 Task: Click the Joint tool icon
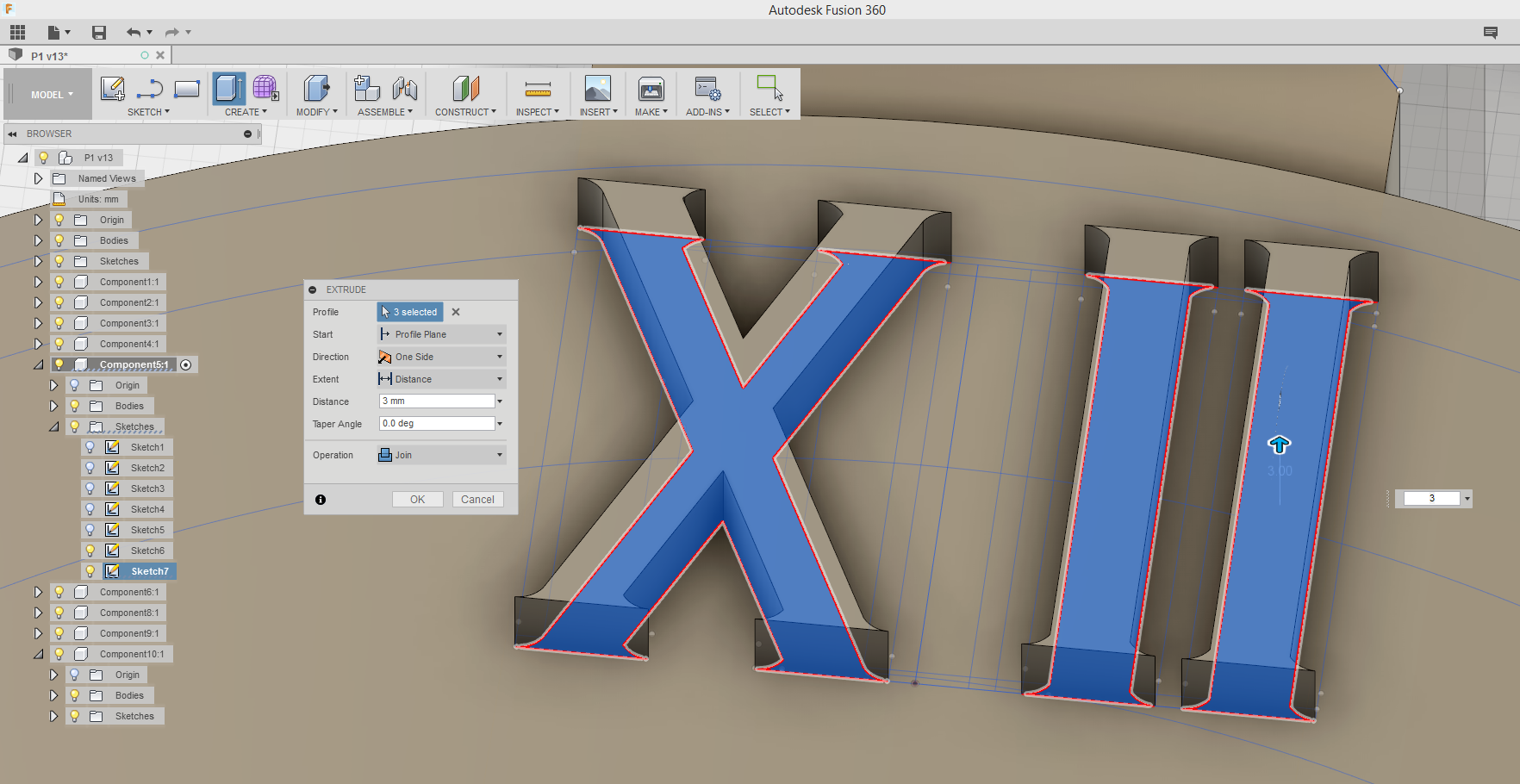(404, 88)
